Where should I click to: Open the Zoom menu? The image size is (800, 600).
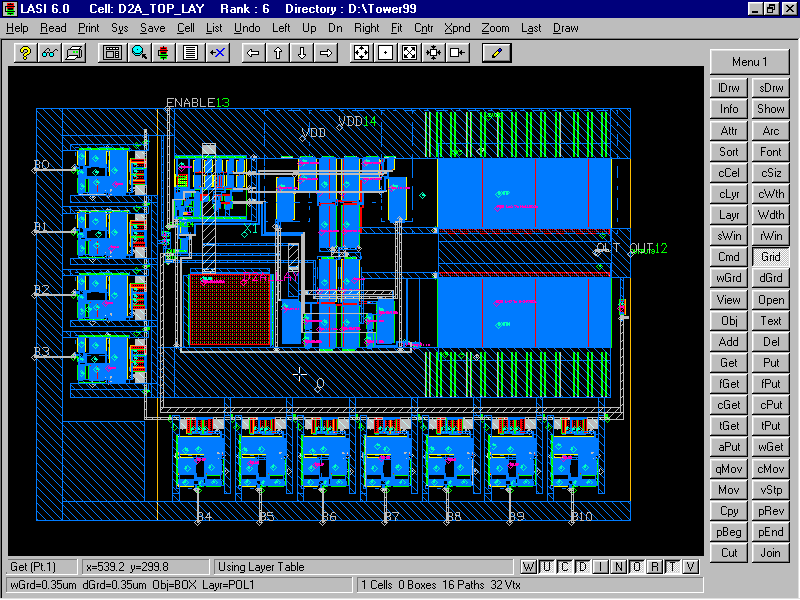pyautogui.click(x=495, y=28)
